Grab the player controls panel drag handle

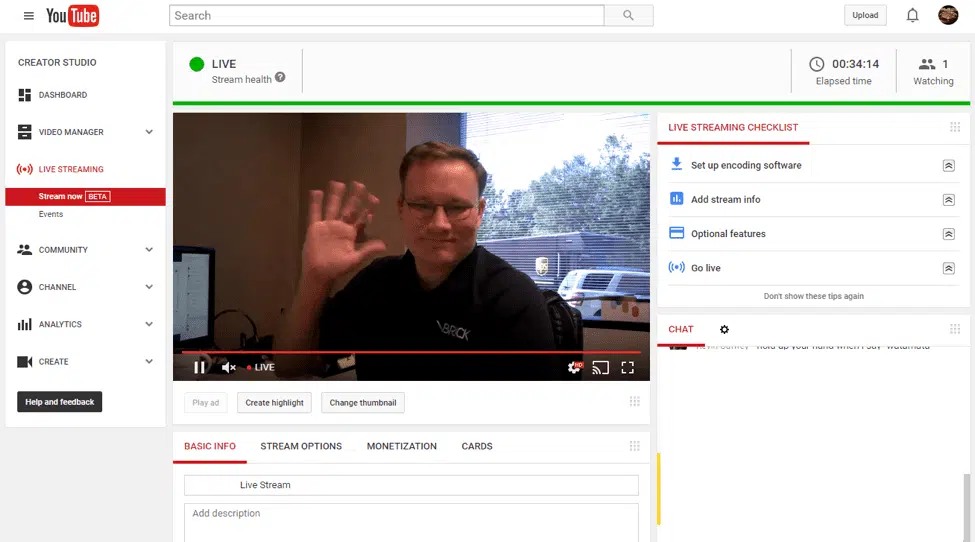(634, 402)
